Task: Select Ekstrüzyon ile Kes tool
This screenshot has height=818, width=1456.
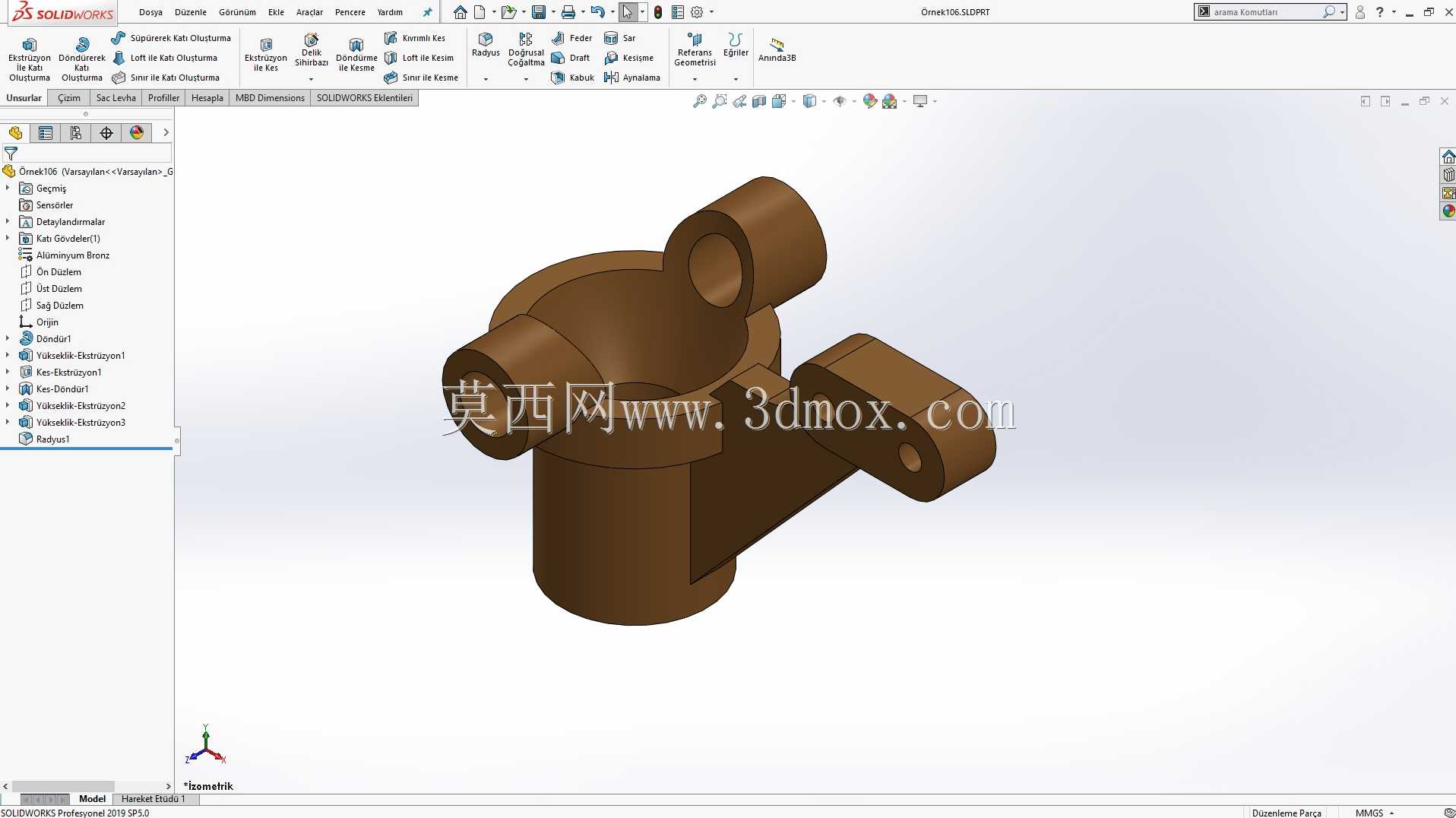Action: point(266,55)
